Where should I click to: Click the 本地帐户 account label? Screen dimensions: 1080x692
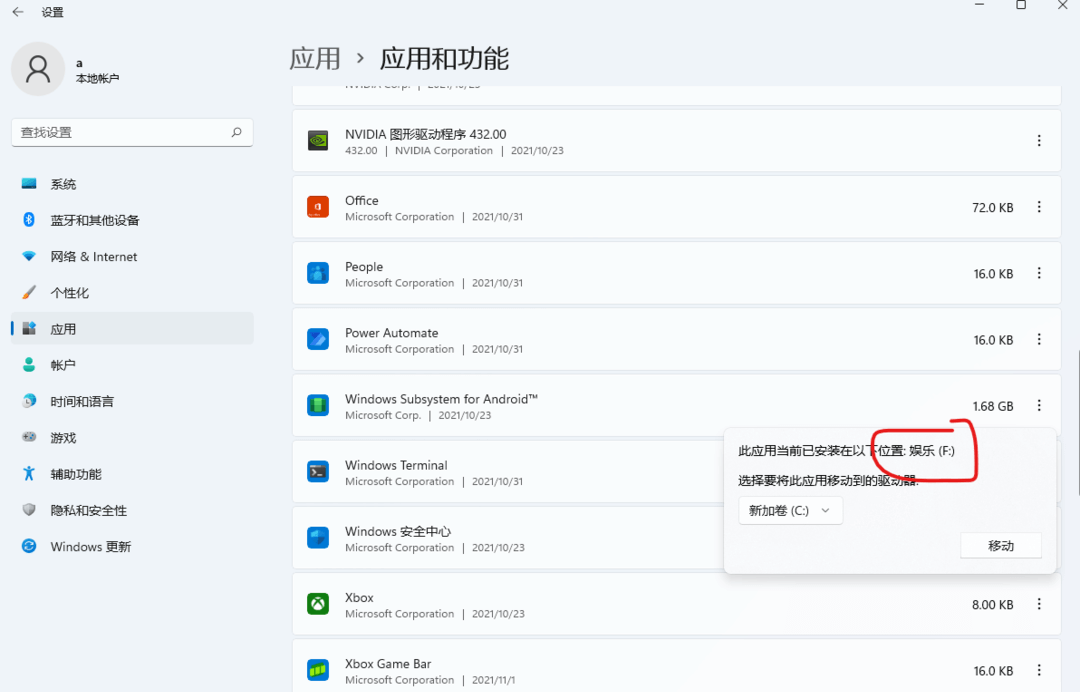click(97, 78)
